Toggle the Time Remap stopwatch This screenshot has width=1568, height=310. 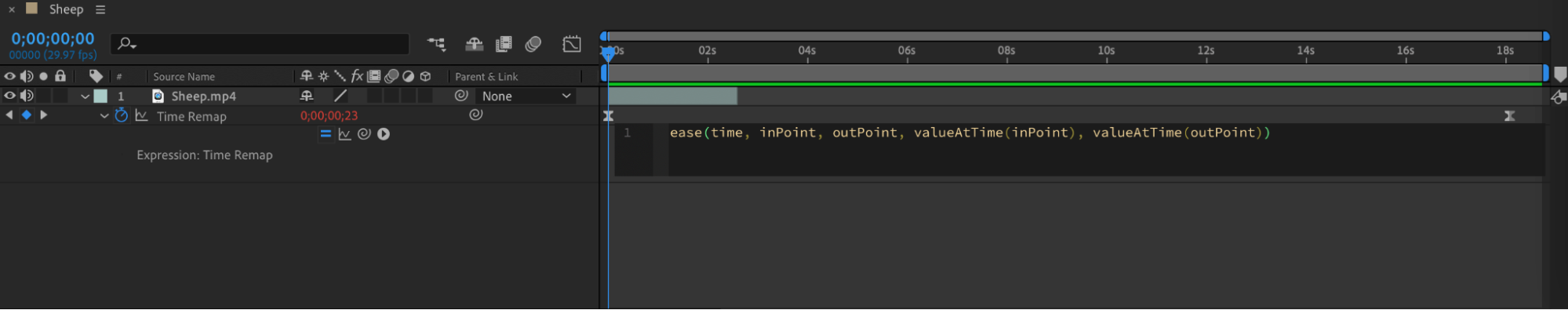pos(122,115)
